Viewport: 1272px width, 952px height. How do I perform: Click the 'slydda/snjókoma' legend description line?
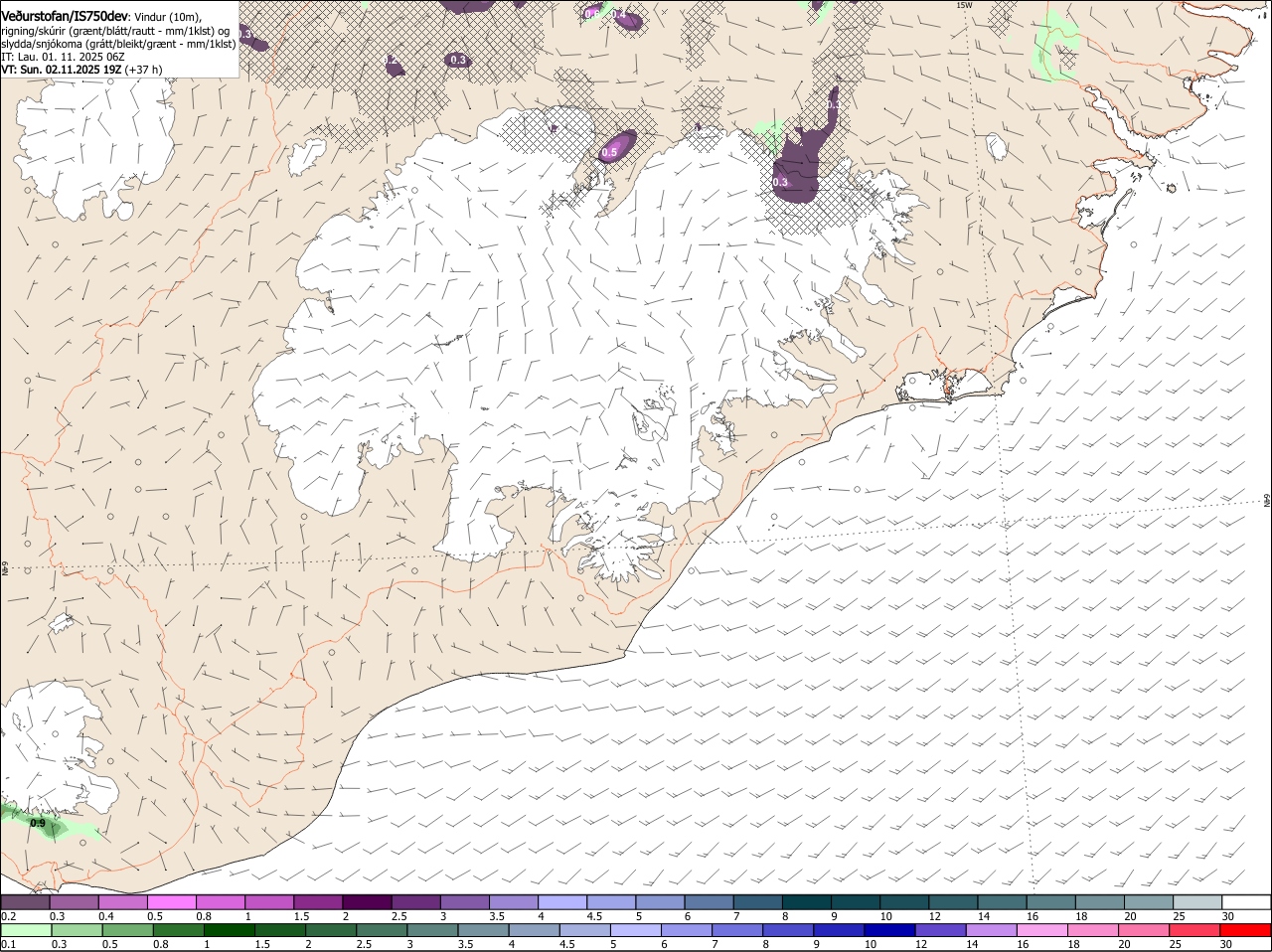click(118, 44)
